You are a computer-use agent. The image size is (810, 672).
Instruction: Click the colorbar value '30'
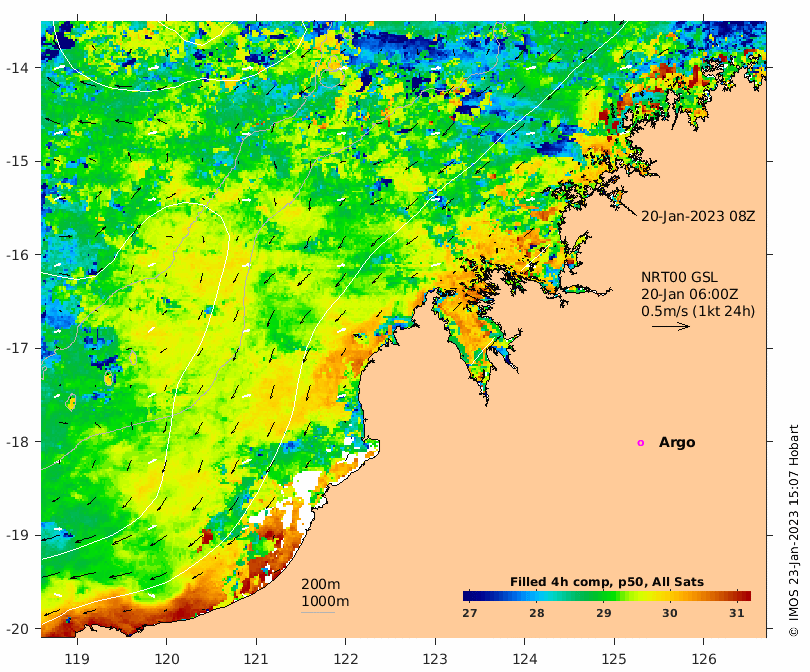click(669, 613)
